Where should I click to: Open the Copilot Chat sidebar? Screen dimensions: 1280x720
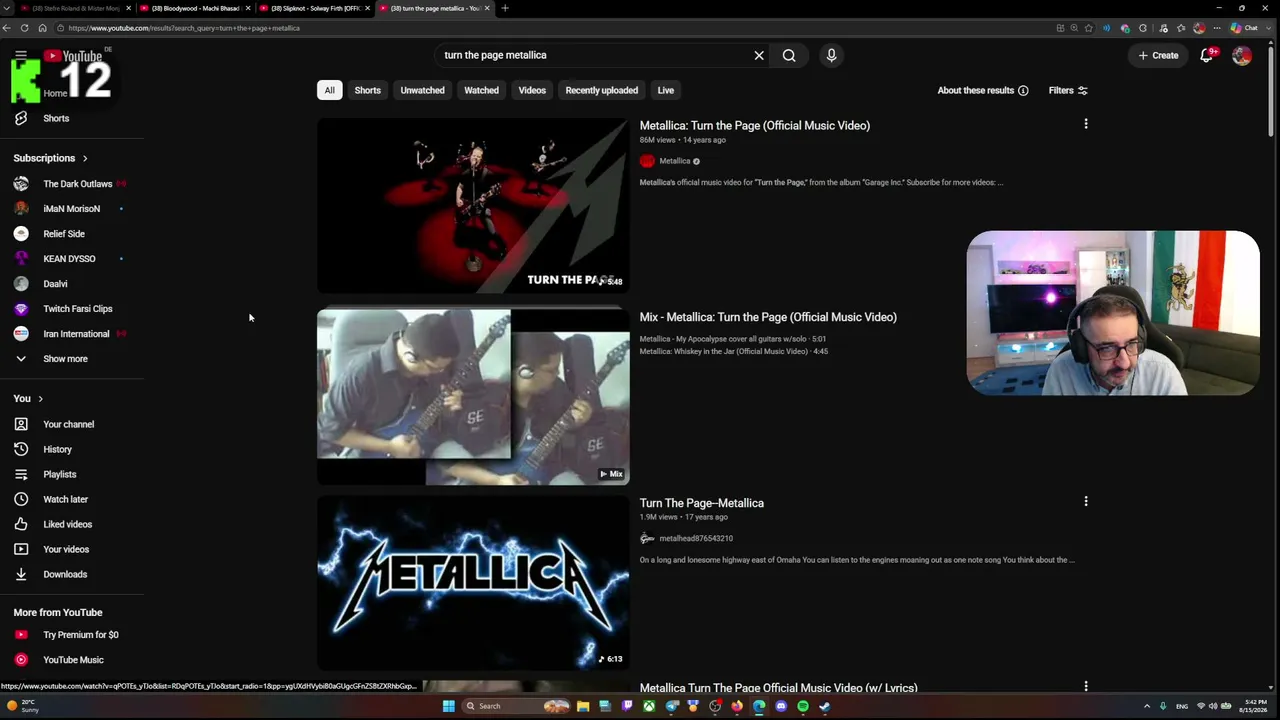(1245, 28)
